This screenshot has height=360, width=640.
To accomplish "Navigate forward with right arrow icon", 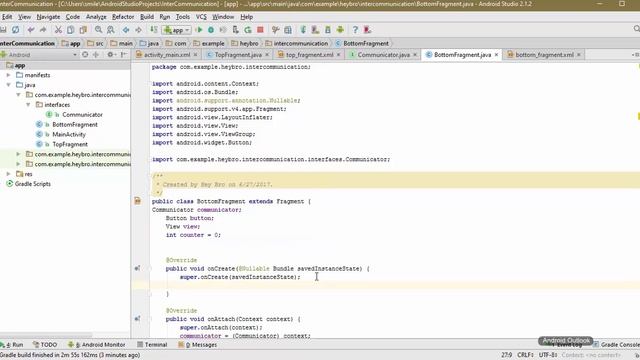I will click(x=138, y=30).
